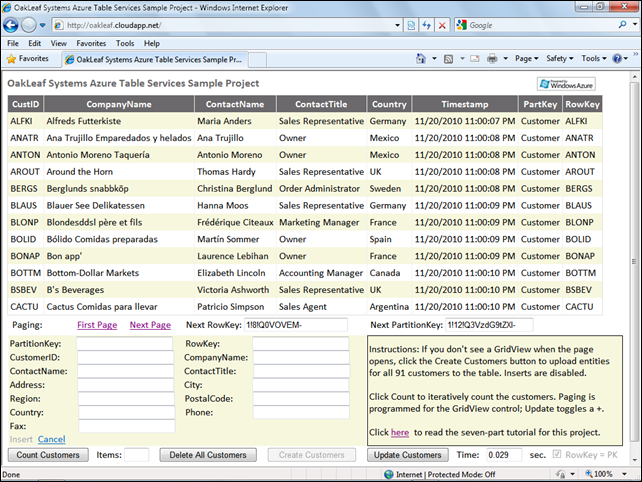Click the Google search magnifier icon
The image size is (642, 482).
[x=622, y=25]
